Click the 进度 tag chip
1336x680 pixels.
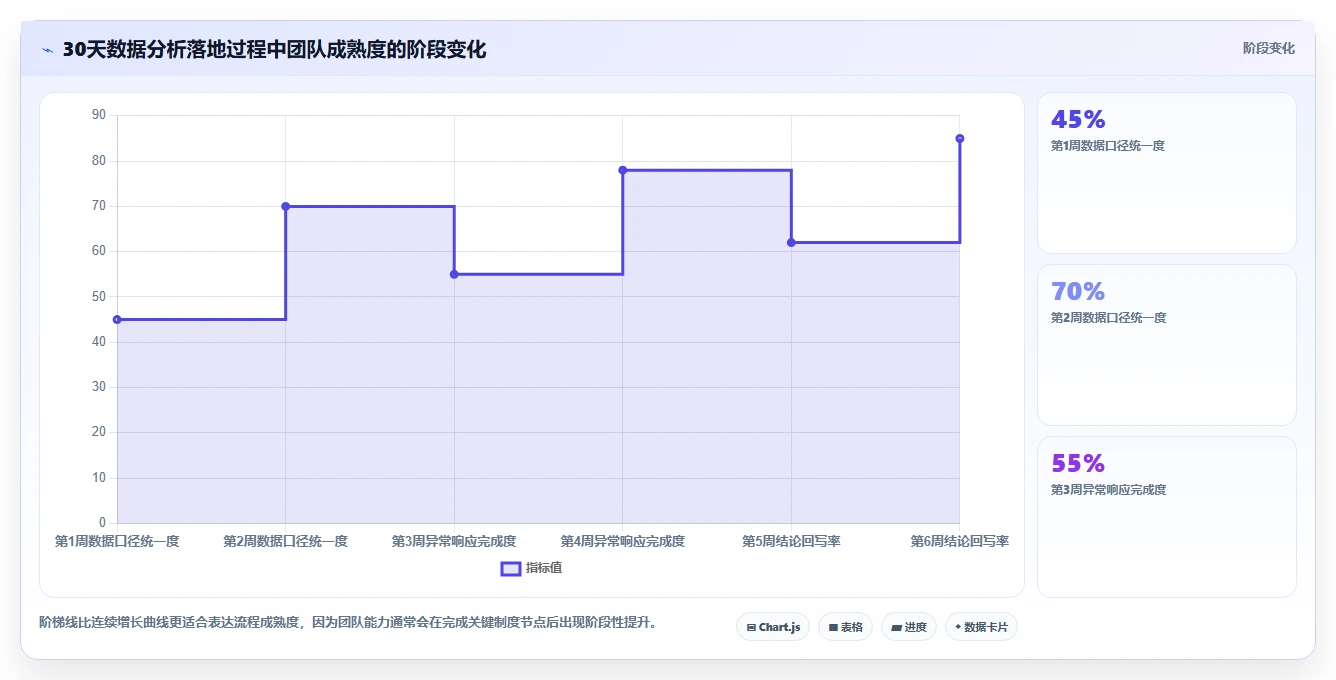click(x=908, y=627)
